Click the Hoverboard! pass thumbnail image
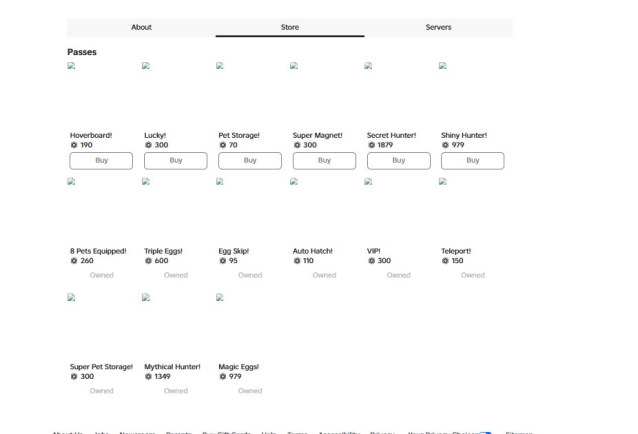638x434 pixels. pyautogui.click(x=71, y=66)
